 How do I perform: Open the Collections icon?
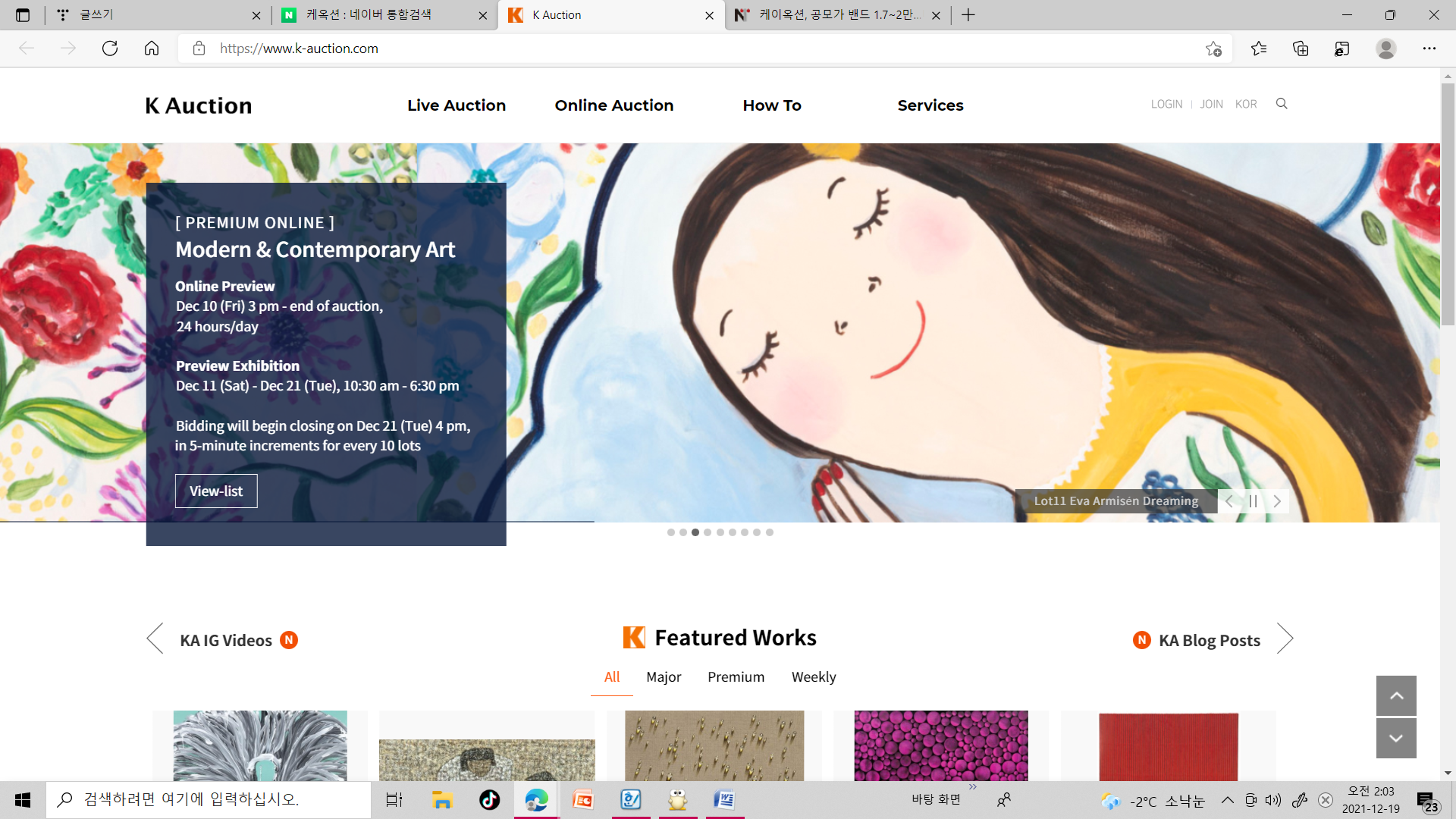[1301, 49]
